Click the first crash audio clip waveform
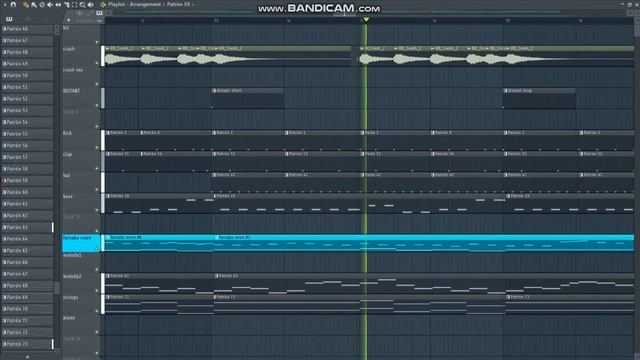Viewport: 640px width, 360px height. 122,59
